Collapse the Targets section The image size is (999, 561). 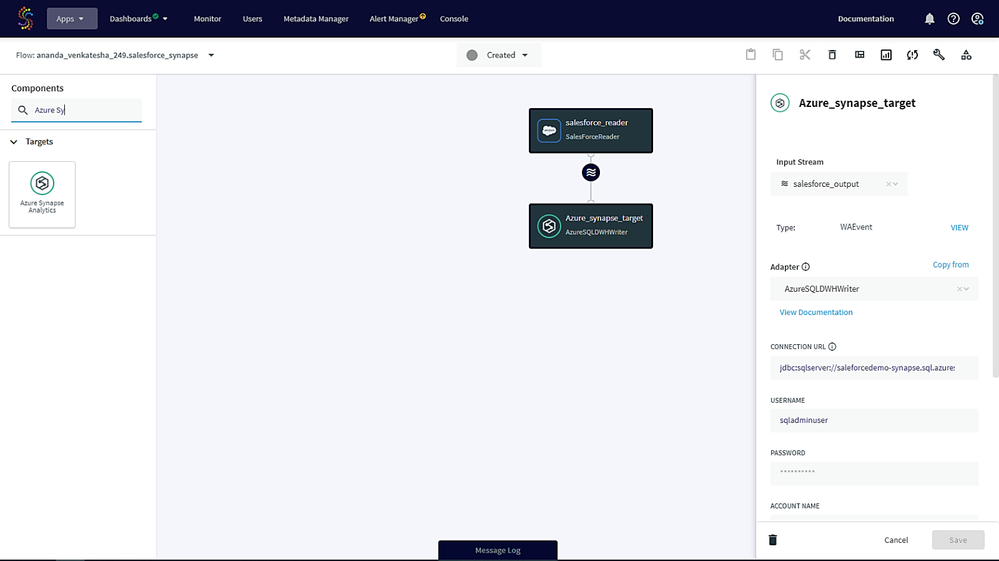tap(13, 142)
